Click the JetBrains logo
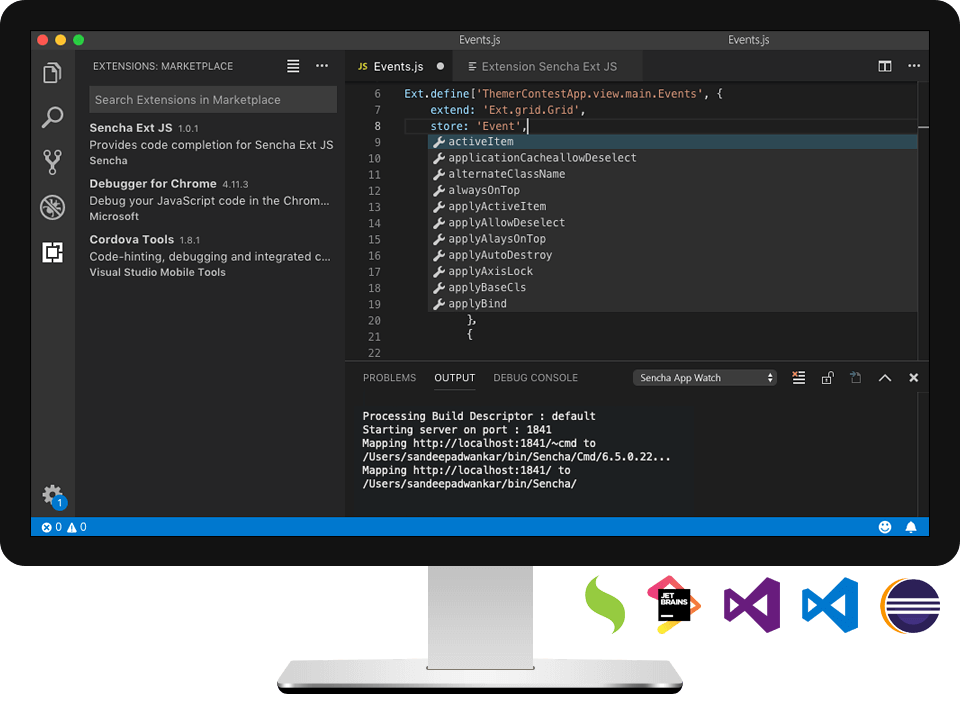 point(673,605)
